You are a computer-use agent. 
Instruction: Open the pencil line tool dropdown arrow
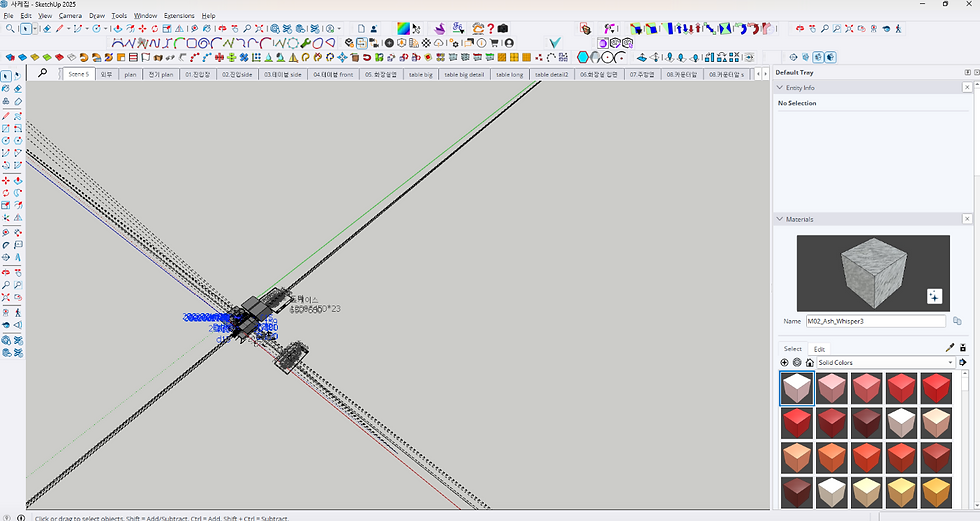click(68, 29)
